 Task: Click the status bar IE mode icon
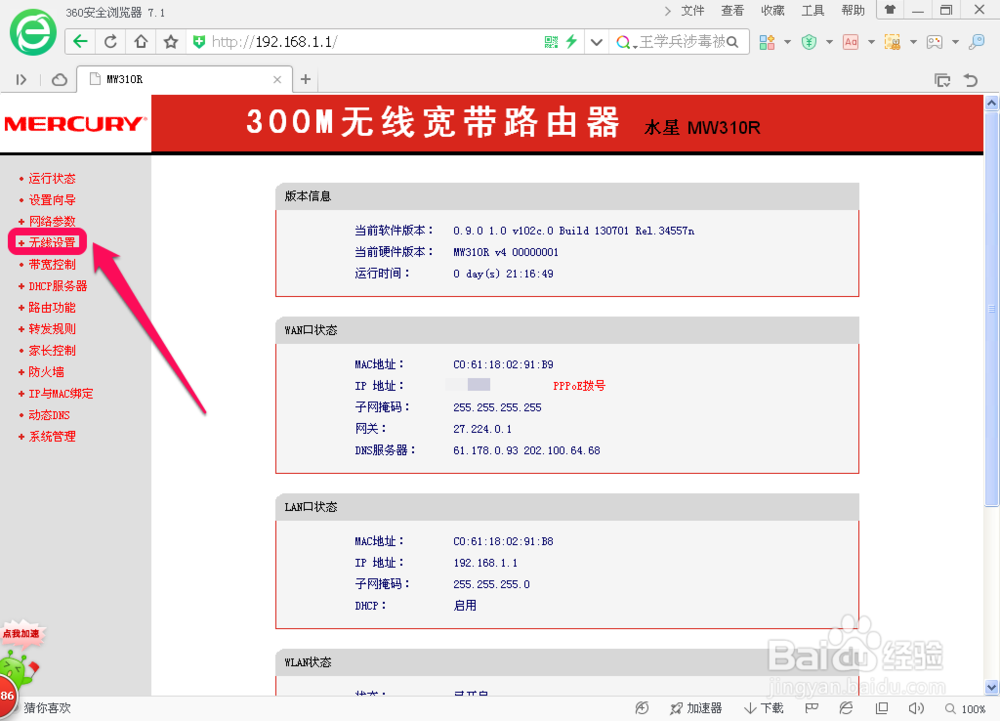point(846,708)
